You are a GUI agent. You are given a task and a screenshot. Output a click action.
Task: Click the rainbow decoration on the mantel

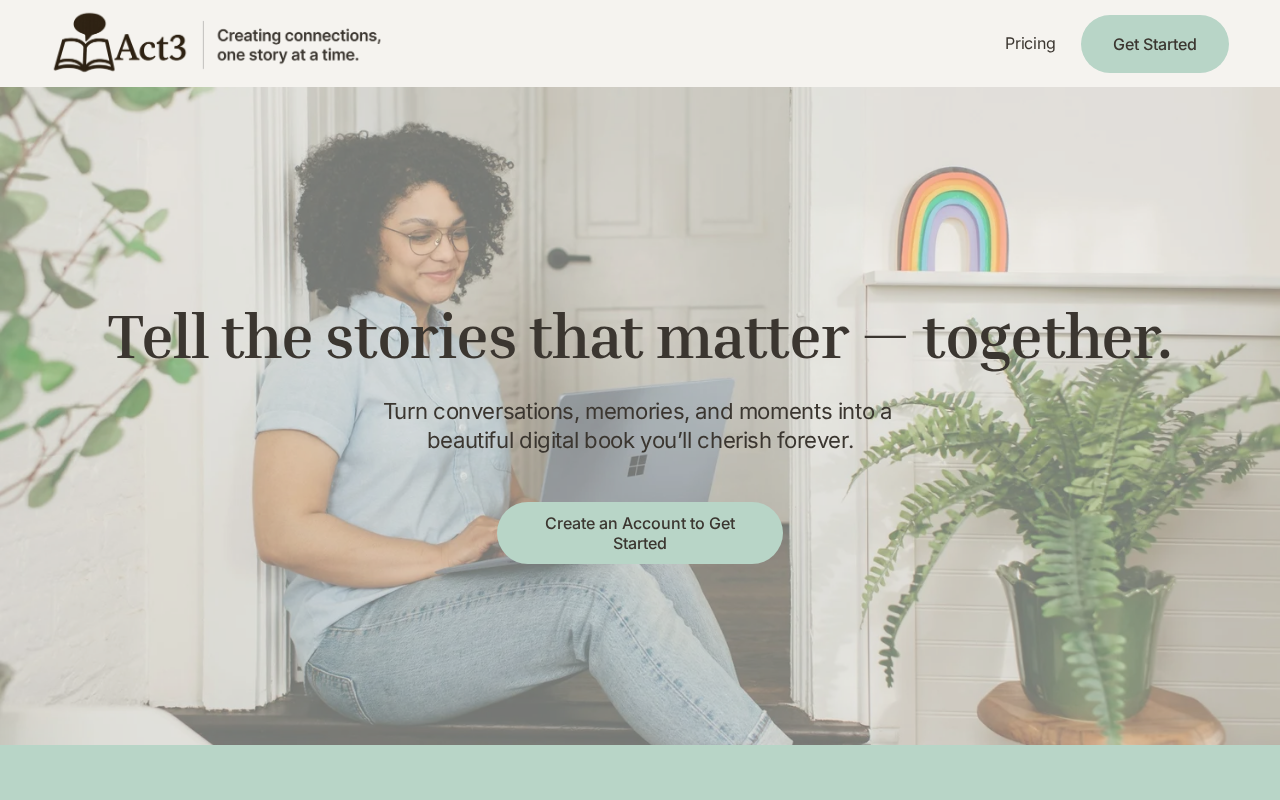953,220
